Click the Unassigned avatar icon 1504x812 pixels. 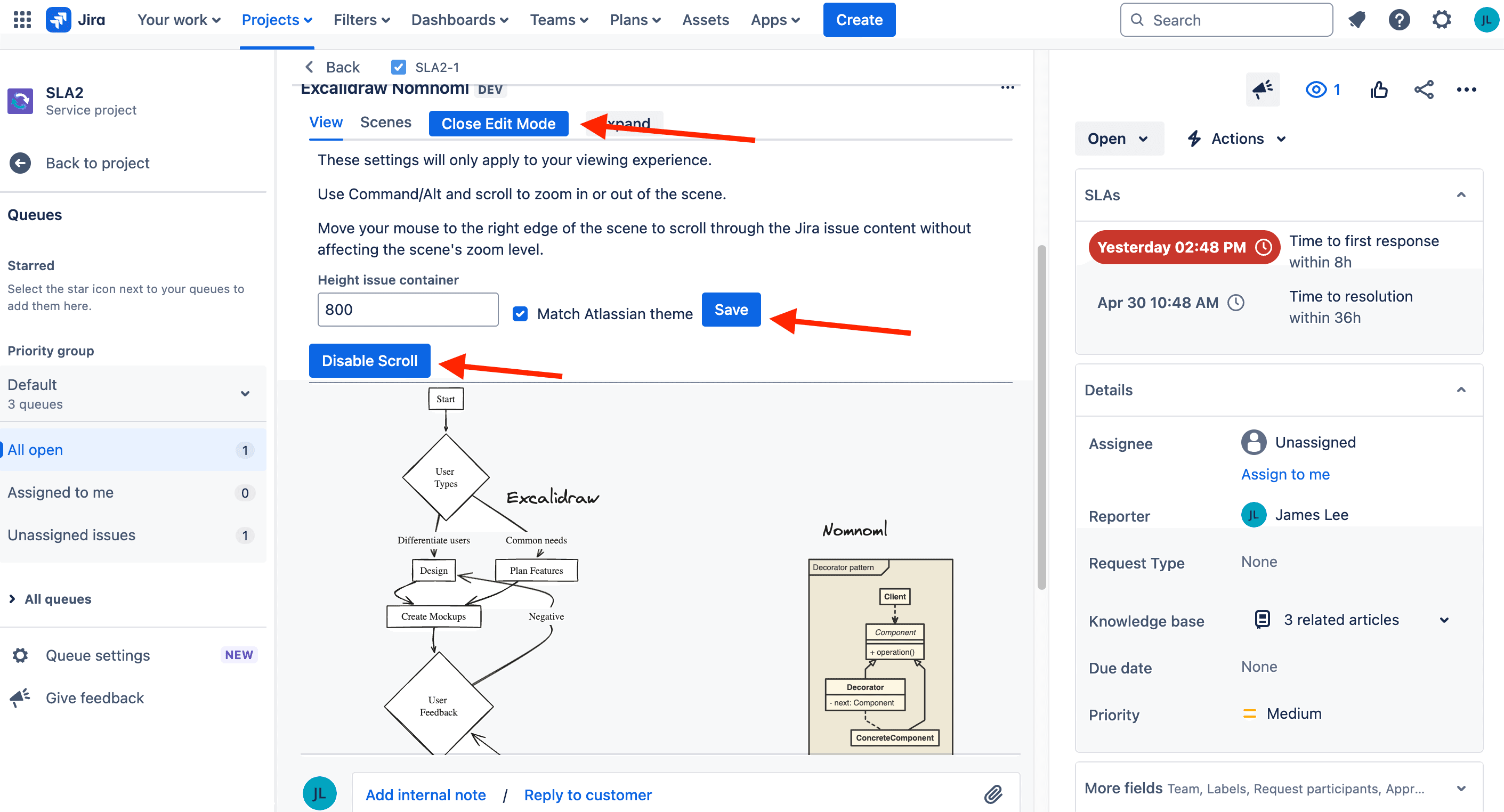[x=1254, y=442]
